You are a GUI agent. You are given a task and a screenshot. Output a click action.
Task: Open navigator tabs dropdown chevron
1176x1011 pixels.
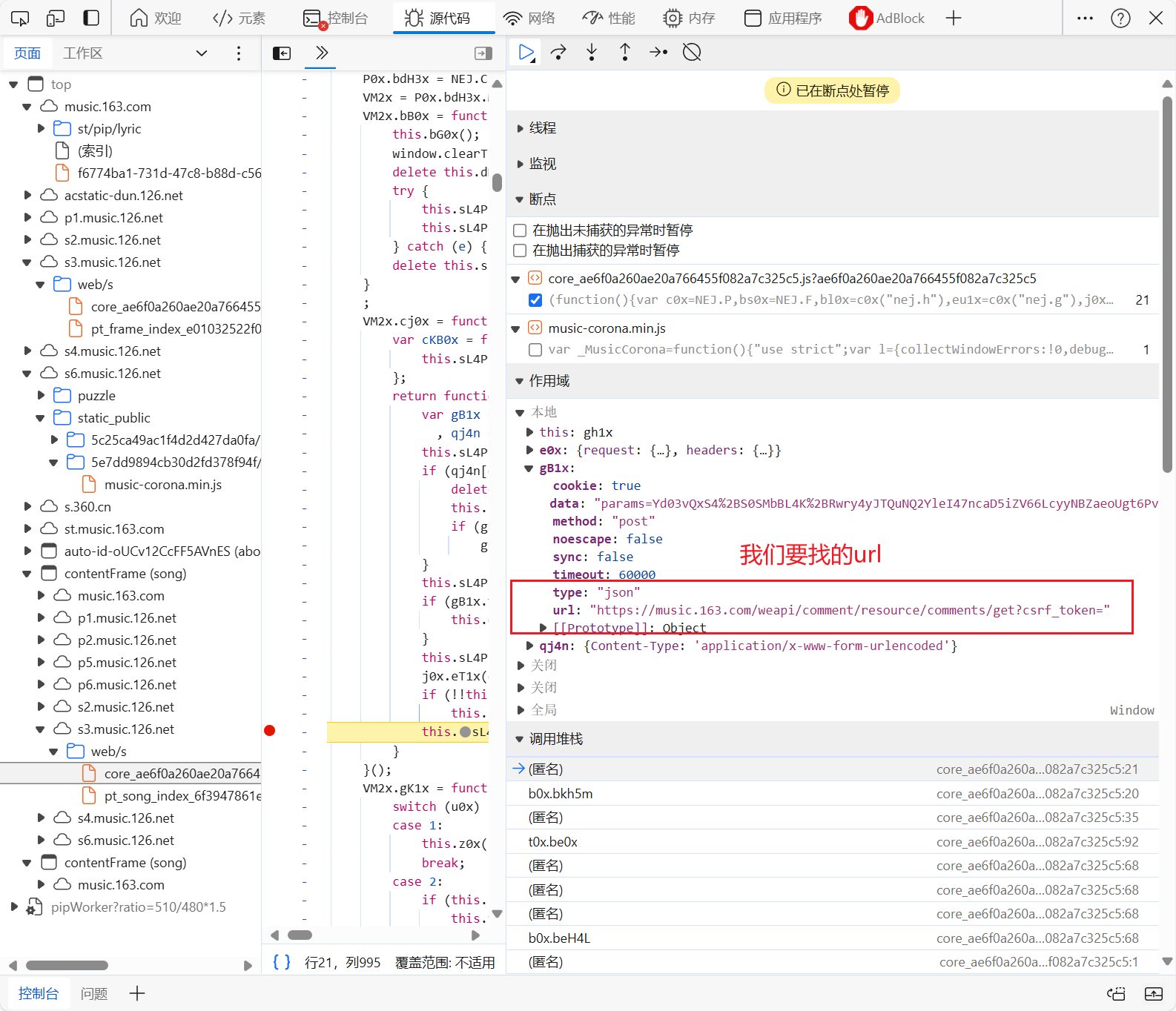coord(201,53)
